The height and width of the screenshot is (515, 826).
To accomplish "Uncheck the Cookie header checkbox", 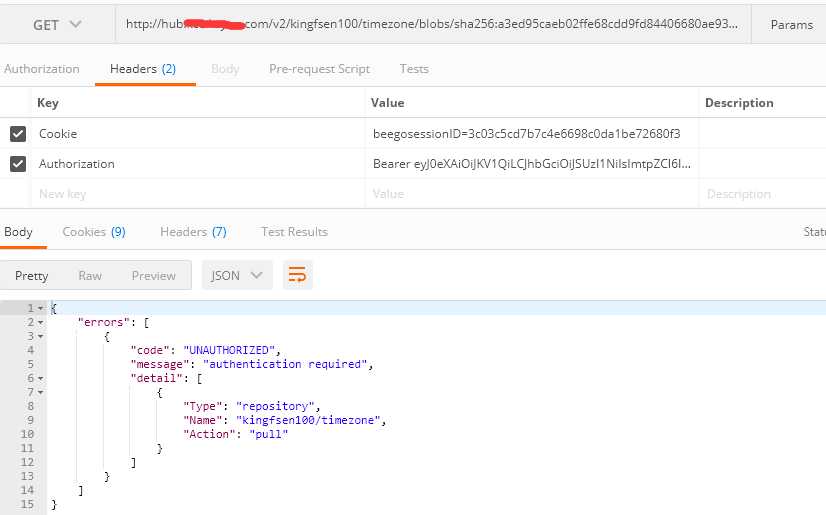I will pos(18,134).
